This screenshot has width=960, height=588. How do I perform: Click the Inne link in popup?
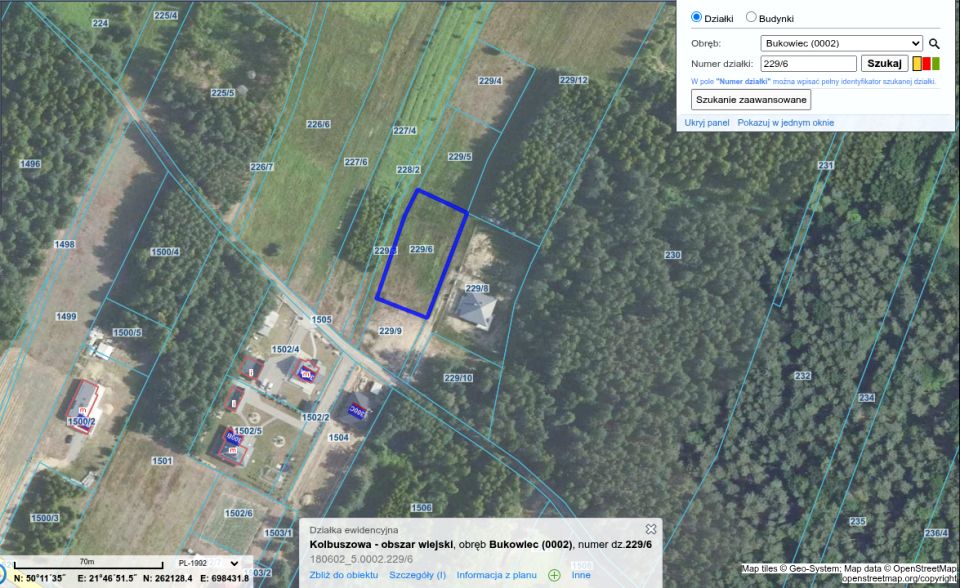tap(581, 575)
